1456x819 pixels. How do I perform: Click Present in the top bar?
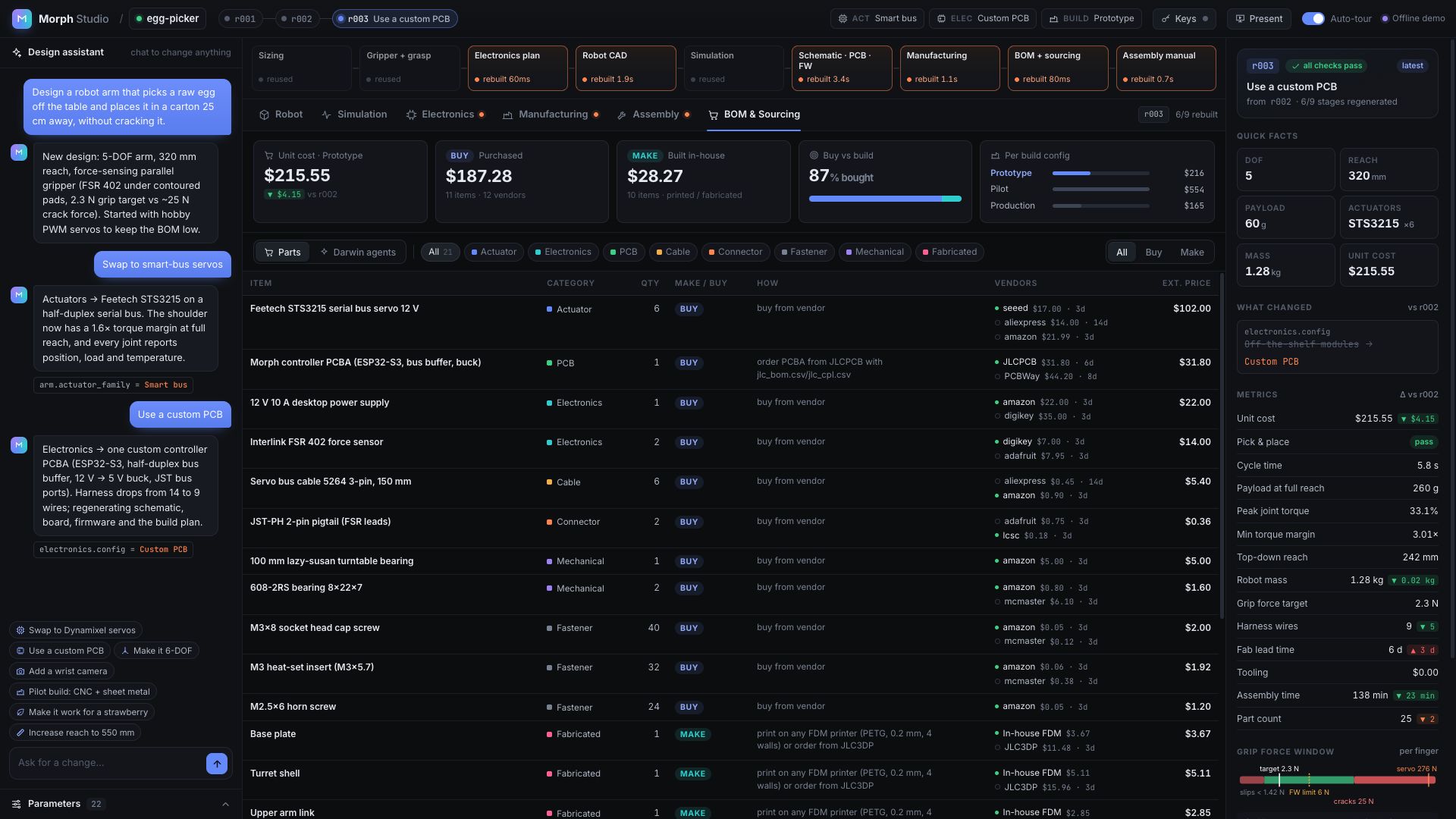[1259, 18]
